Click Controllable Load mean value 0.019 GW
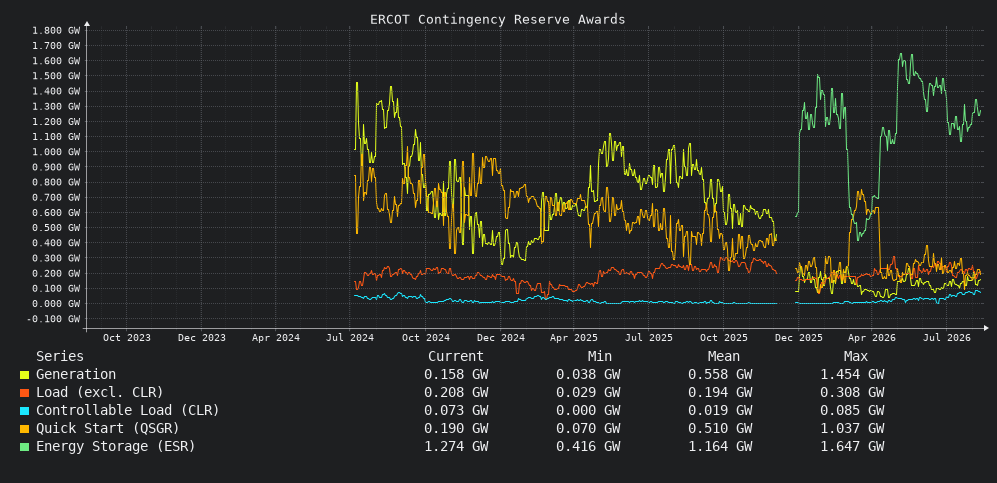The width and height of the screenshot is (997, 483). 720,411
